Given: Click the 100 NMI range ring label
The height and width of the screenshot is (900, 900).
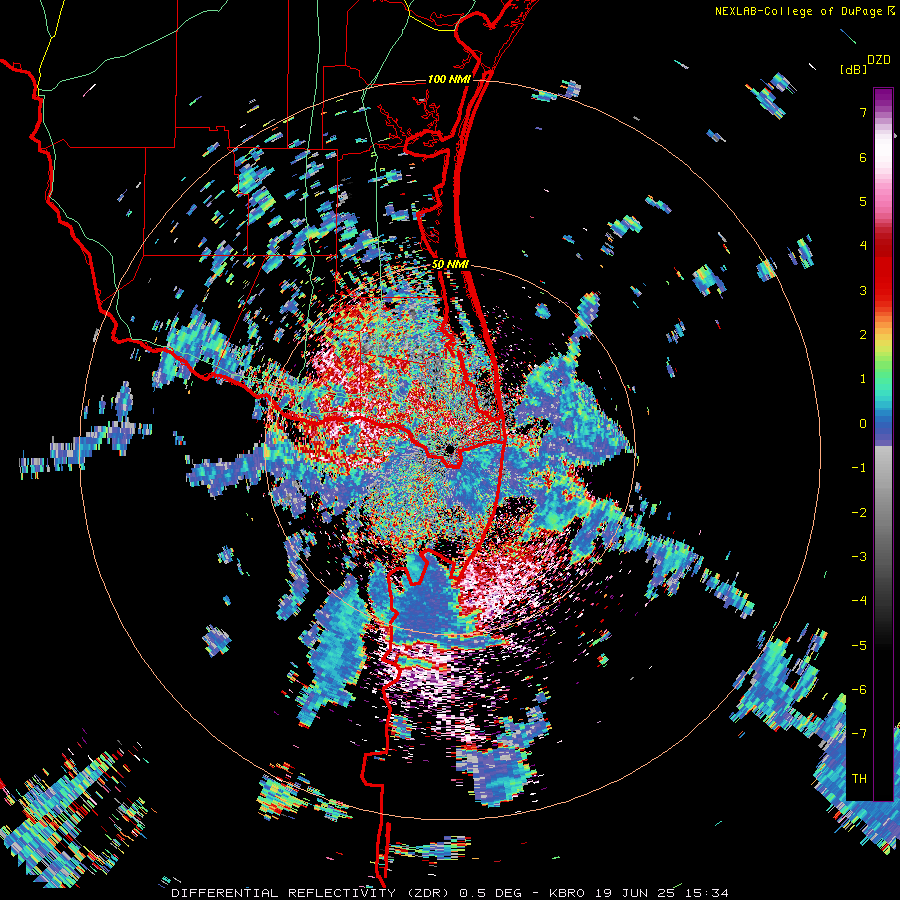Looking at the screenshot, I should [449, 79].
